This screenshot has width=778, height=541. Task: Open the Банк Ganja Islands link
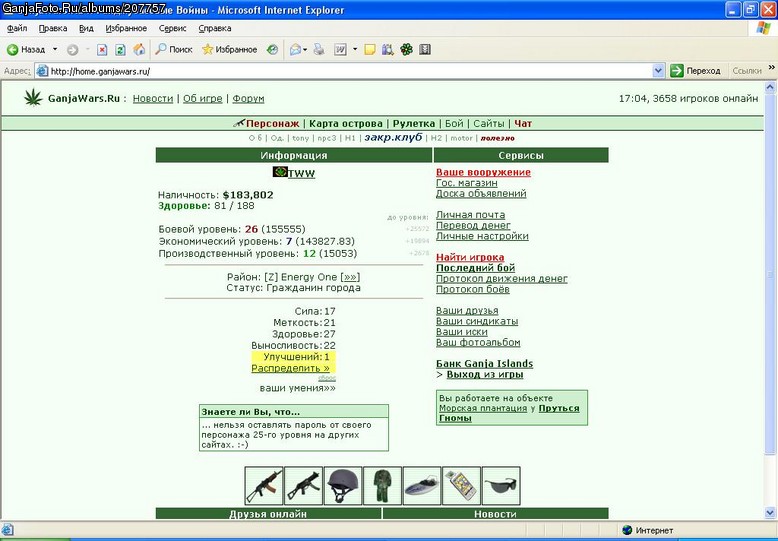pos(484,364)
